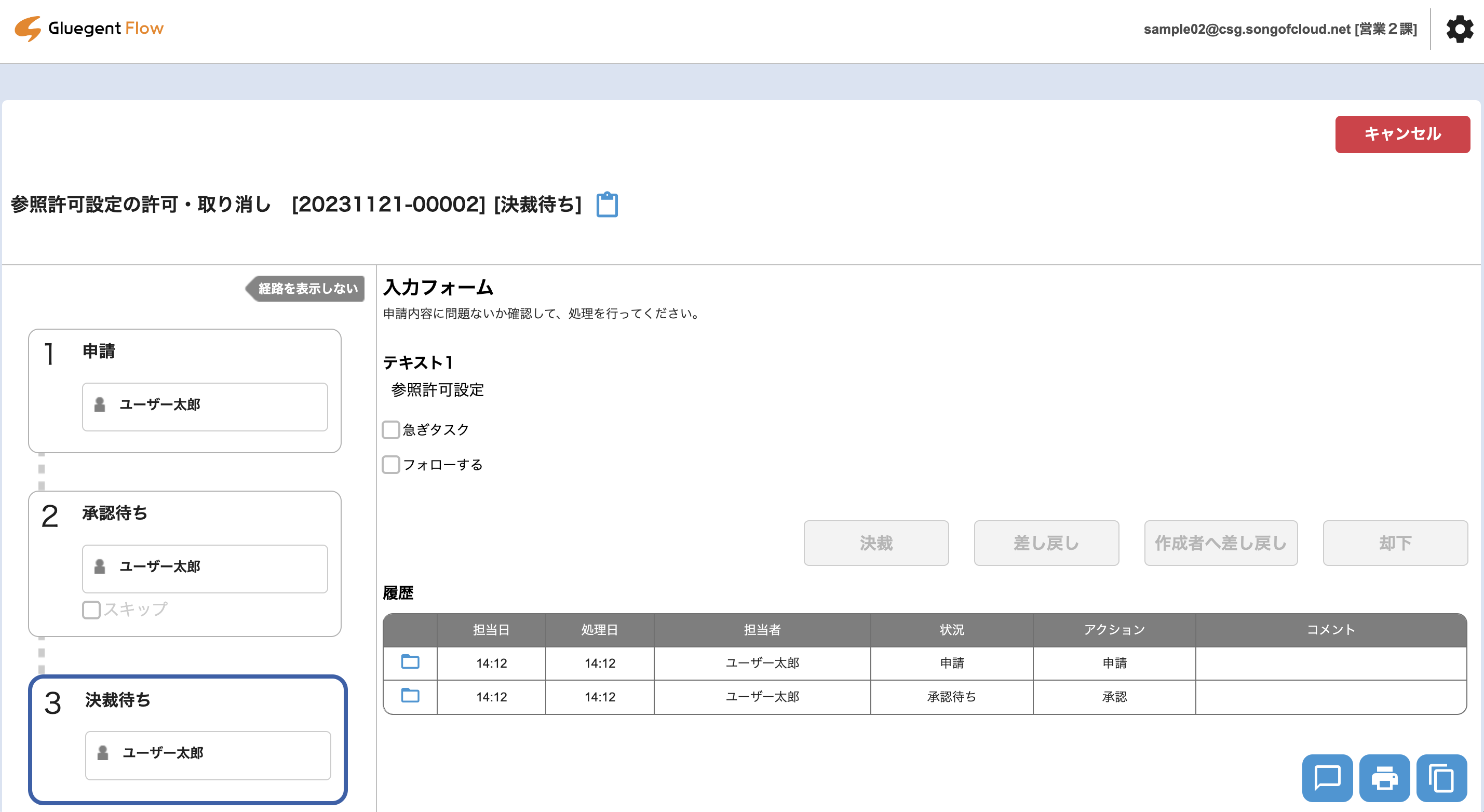Check the 急ぎタスク checkbox
1484x812 pixels.
pos(391,429)
